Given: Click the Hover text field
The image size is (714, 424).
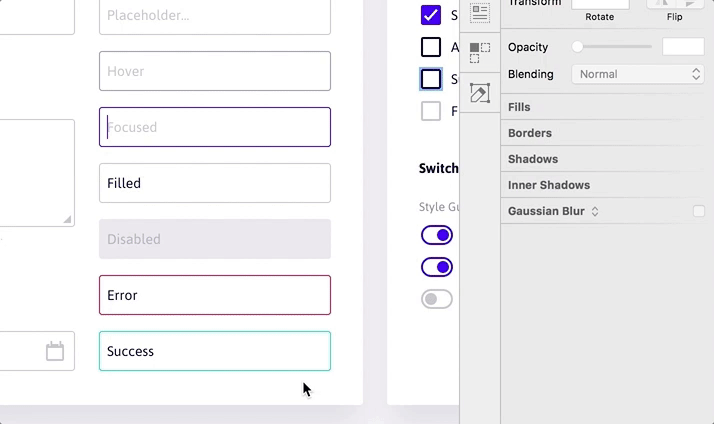Looking at the screenshot, I should point(215,71).
